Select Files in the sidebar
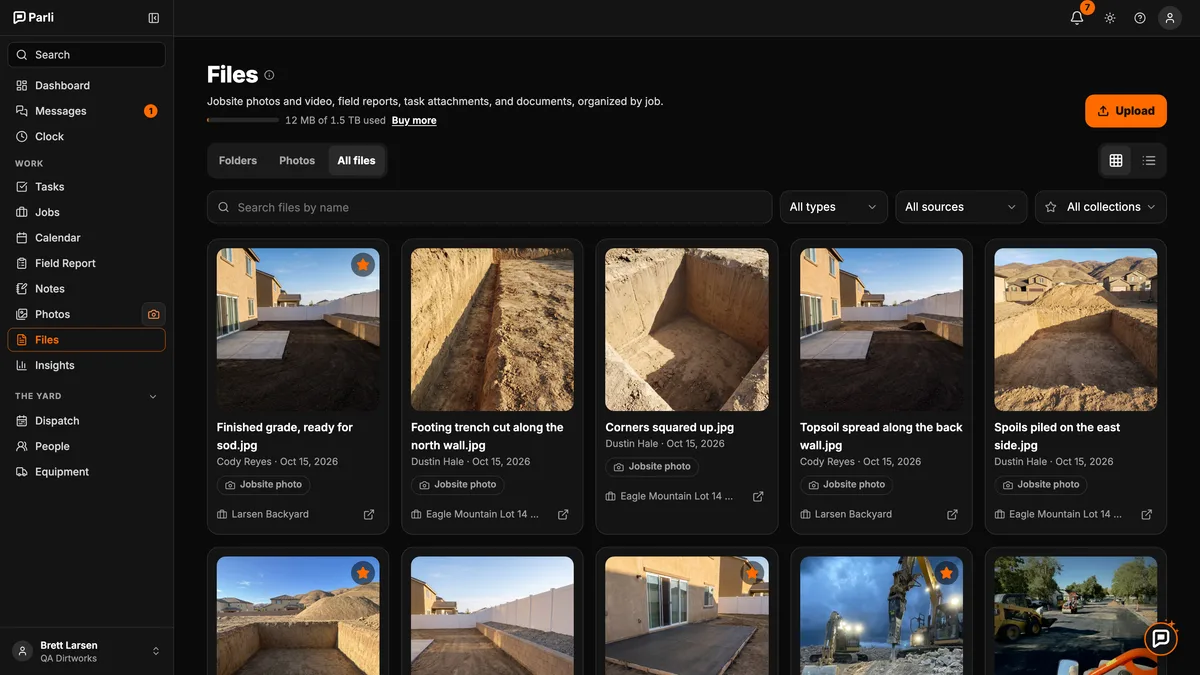This screenshot has height=675, width=1200. pos(86,340)
